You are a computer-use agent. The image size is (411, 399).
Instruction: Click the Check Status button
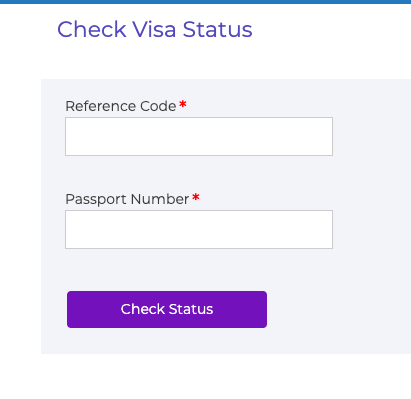[167, 309]
